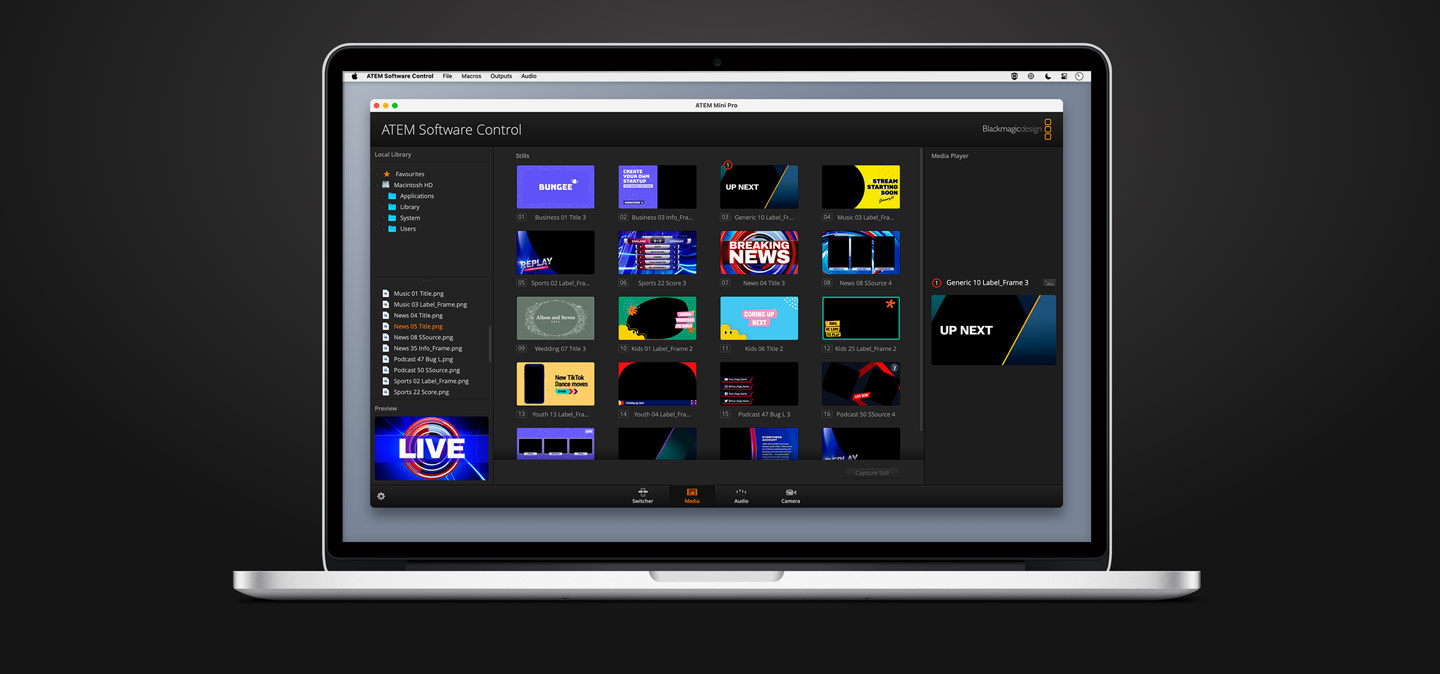The width and height of the screenshot is (1440, 674).
Task: Open the Macros menu
Action: pyautogui.click(x=471, y=75)
